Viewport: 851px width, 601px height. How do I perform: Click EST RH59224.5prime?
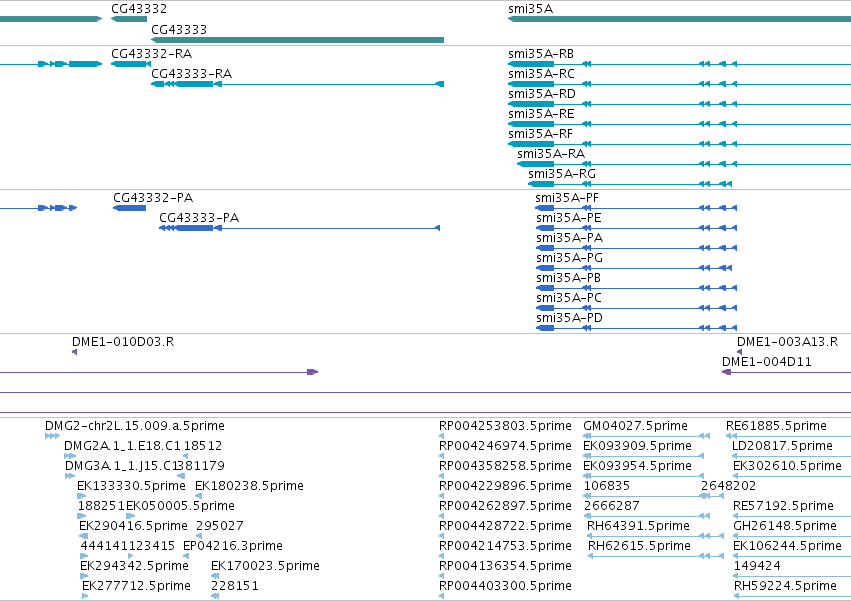pyautogui.click(x=785, y=586)
